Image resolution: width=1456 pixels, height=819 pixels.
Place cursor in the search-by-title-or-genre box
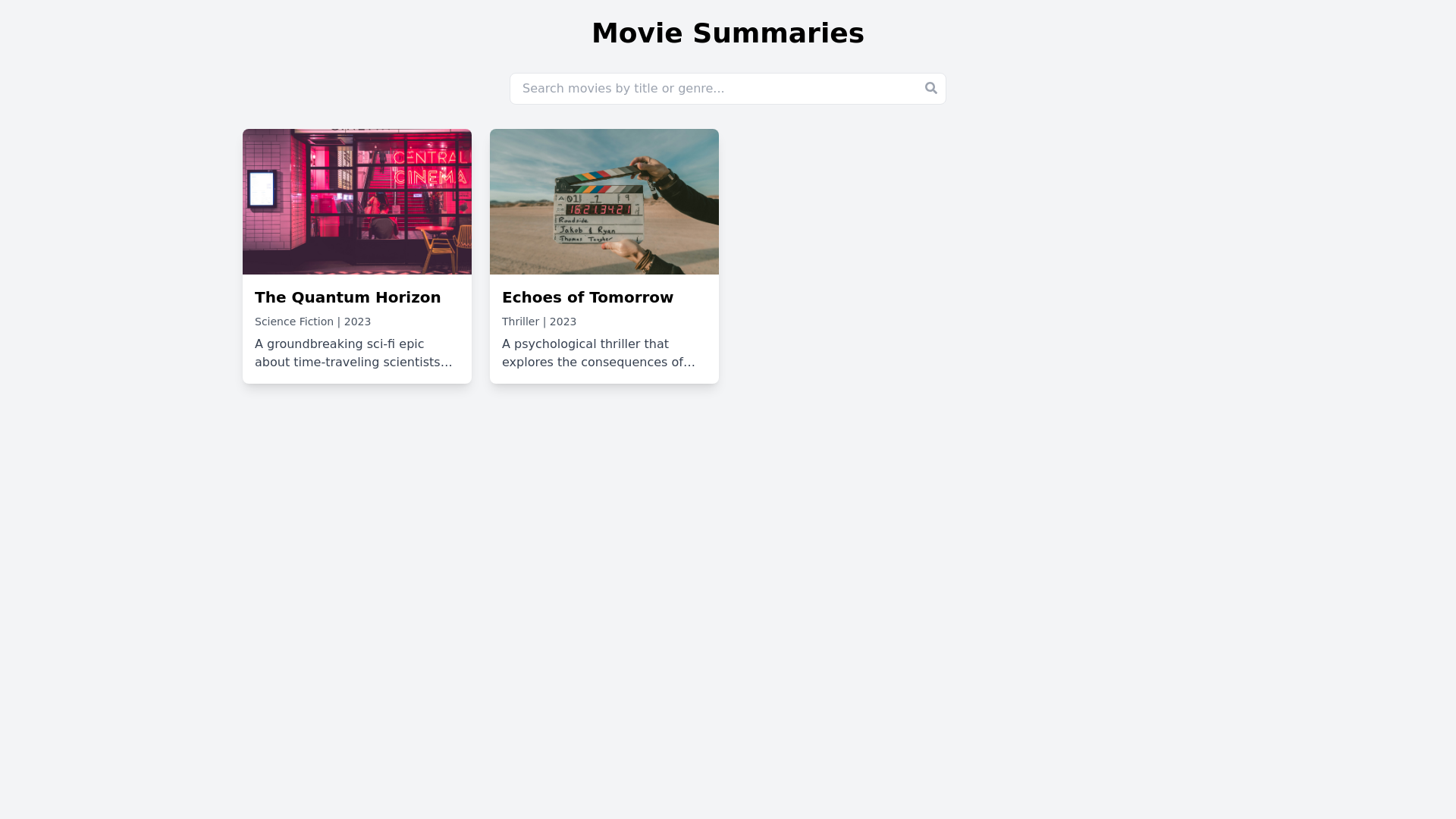[682, 88]
